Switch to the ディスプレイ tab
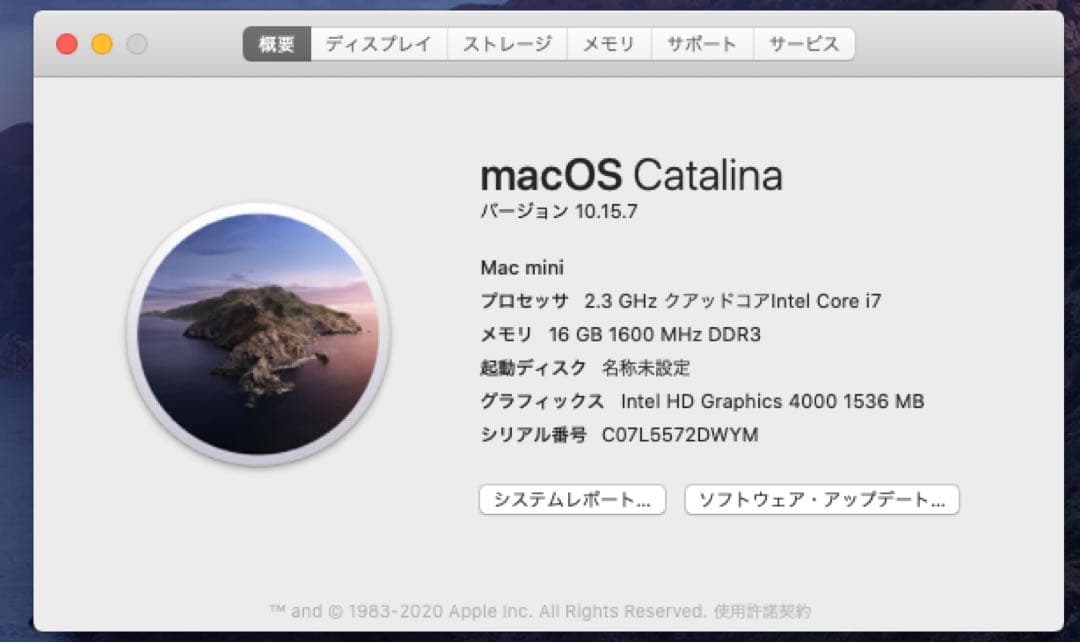 tap(378, 43)
